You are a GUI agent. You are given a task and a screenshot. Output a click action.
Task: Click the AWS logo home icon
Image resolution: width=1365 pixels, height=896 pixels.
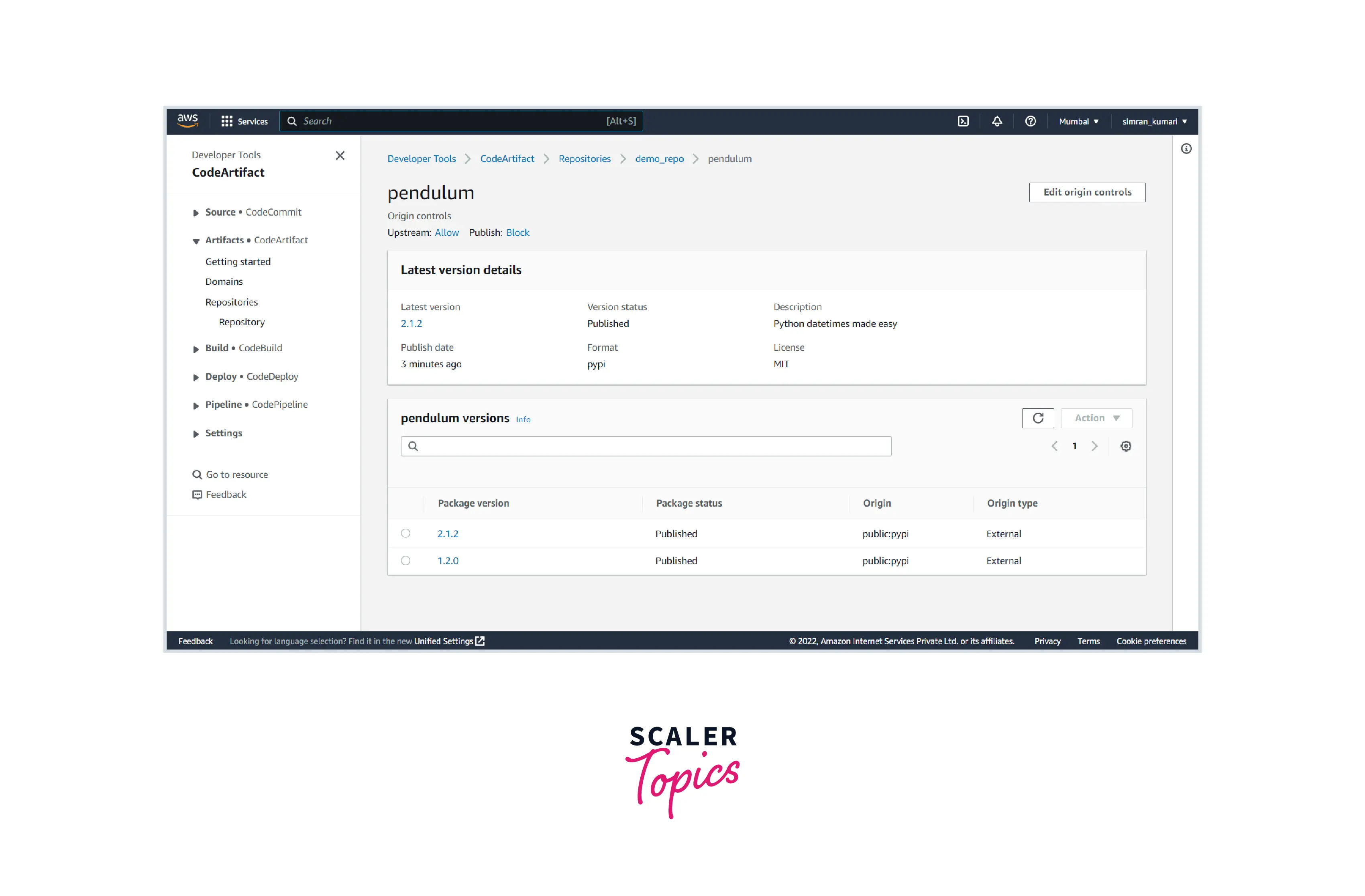[187, 120]
